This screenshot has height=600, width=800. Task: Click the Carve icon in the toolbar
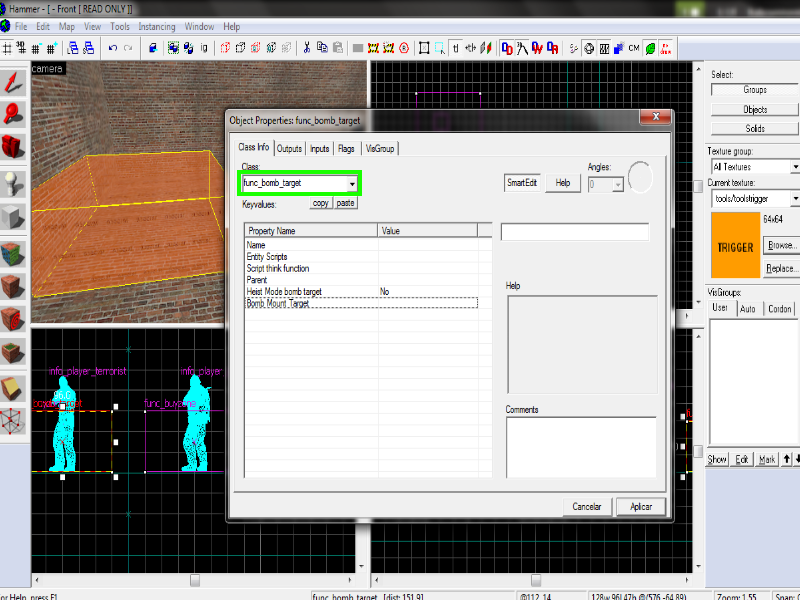pyautogui.click(x=153, y=48)
